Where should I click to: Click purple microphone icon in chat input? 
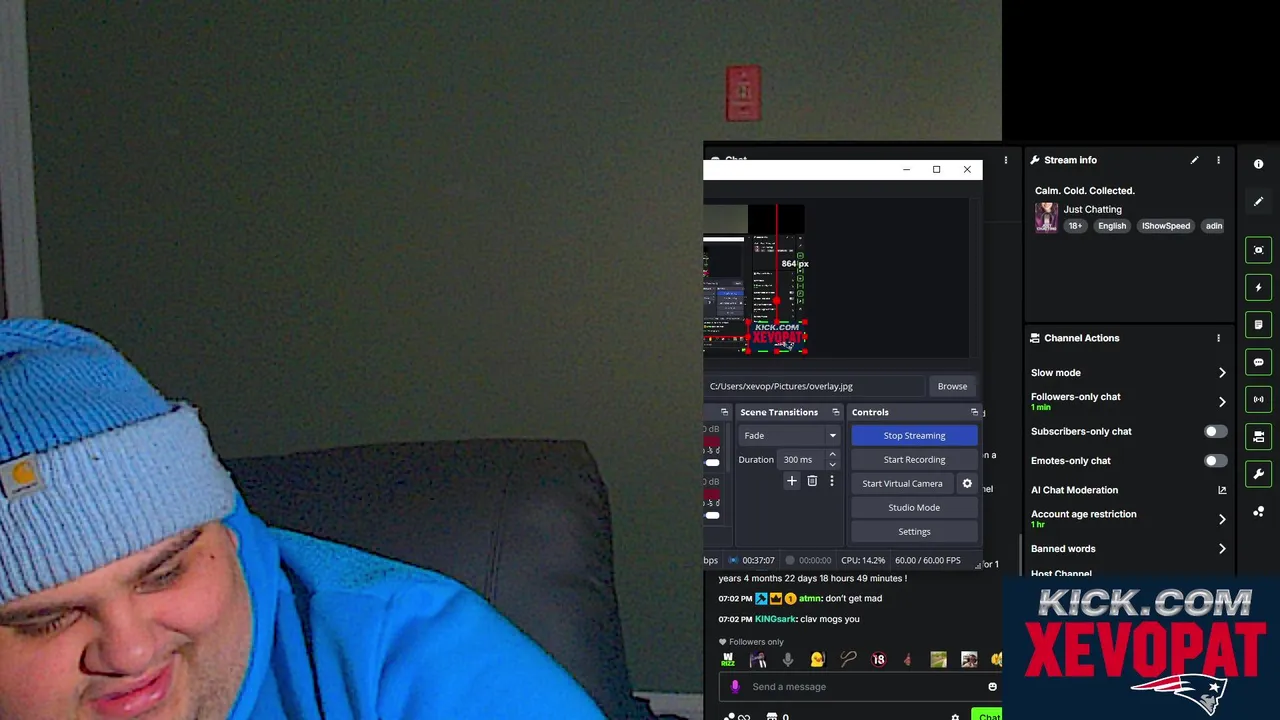click(x=735, y=687)
